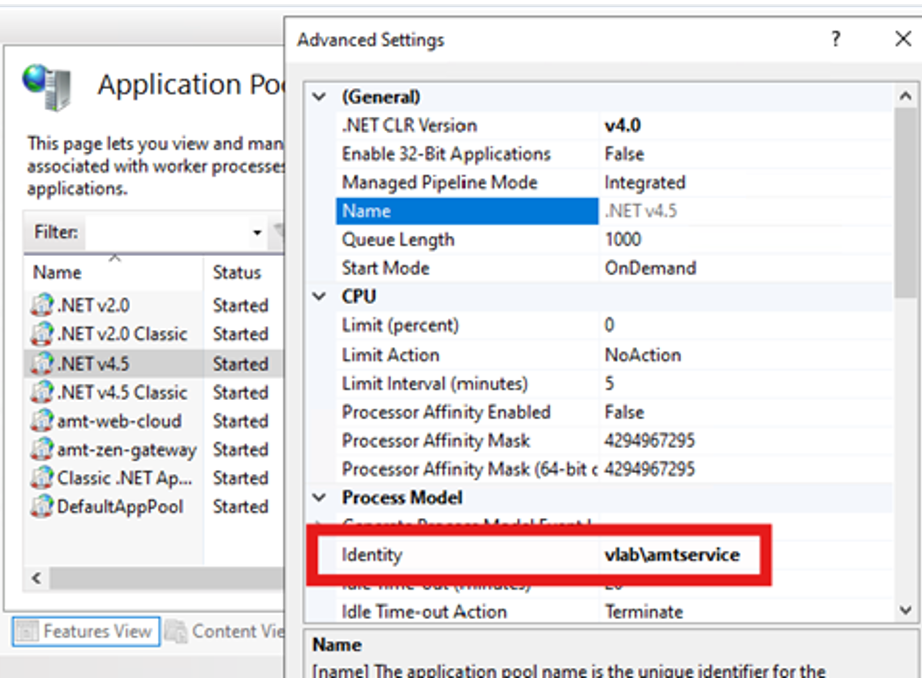Click the OnDemand start mode value
This screenshot has width=922, height=682.
point(650,268)
